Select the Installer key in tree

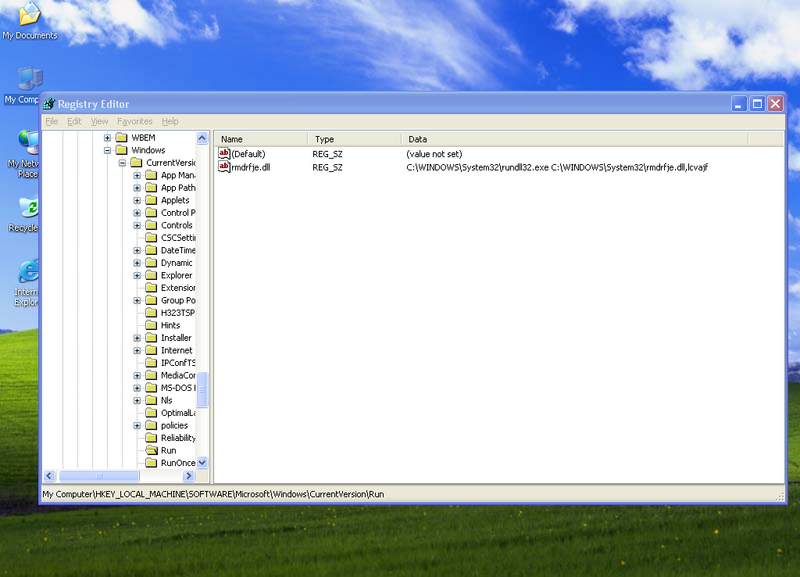pyautogui.click(x=176, y=338)
